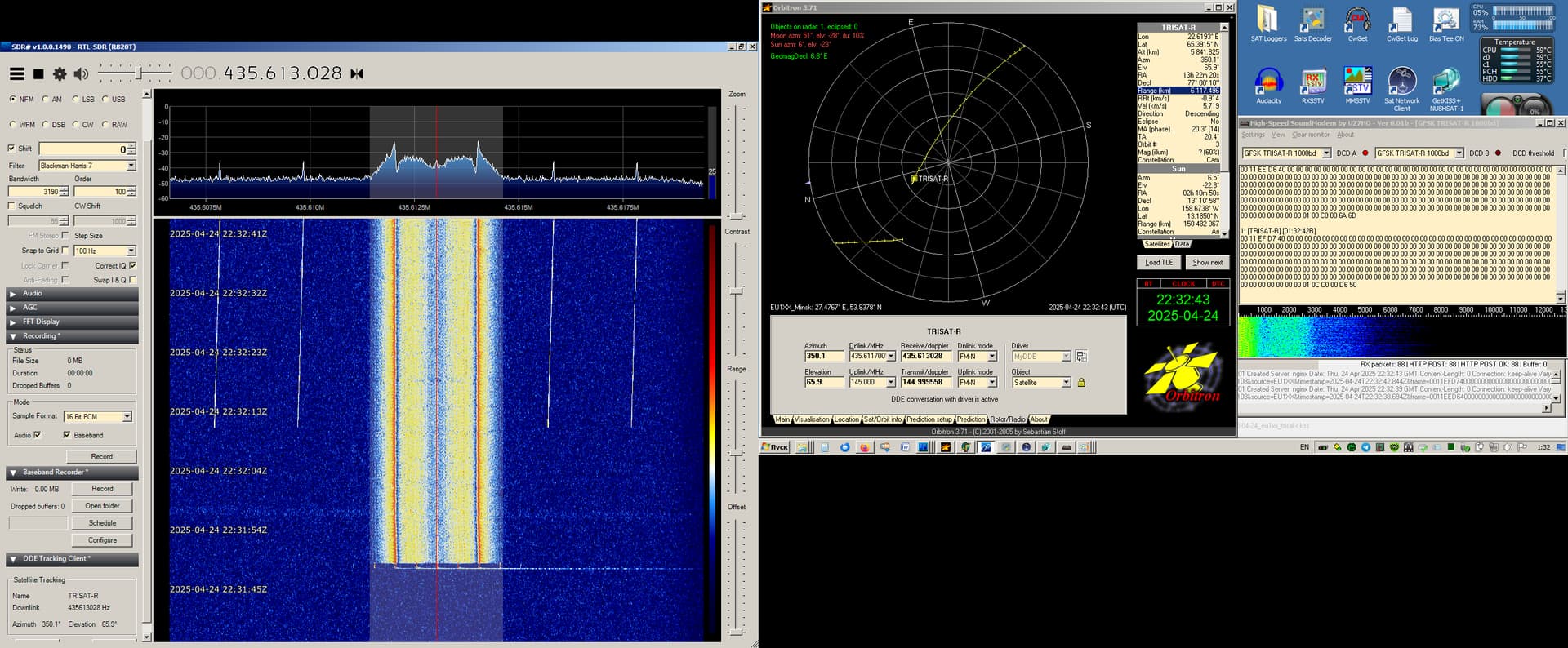Image resolution: width=1568 pixels, height=648 pixels.
Task: Expand the FFT Display panel
Action: [x=73, y=322]
